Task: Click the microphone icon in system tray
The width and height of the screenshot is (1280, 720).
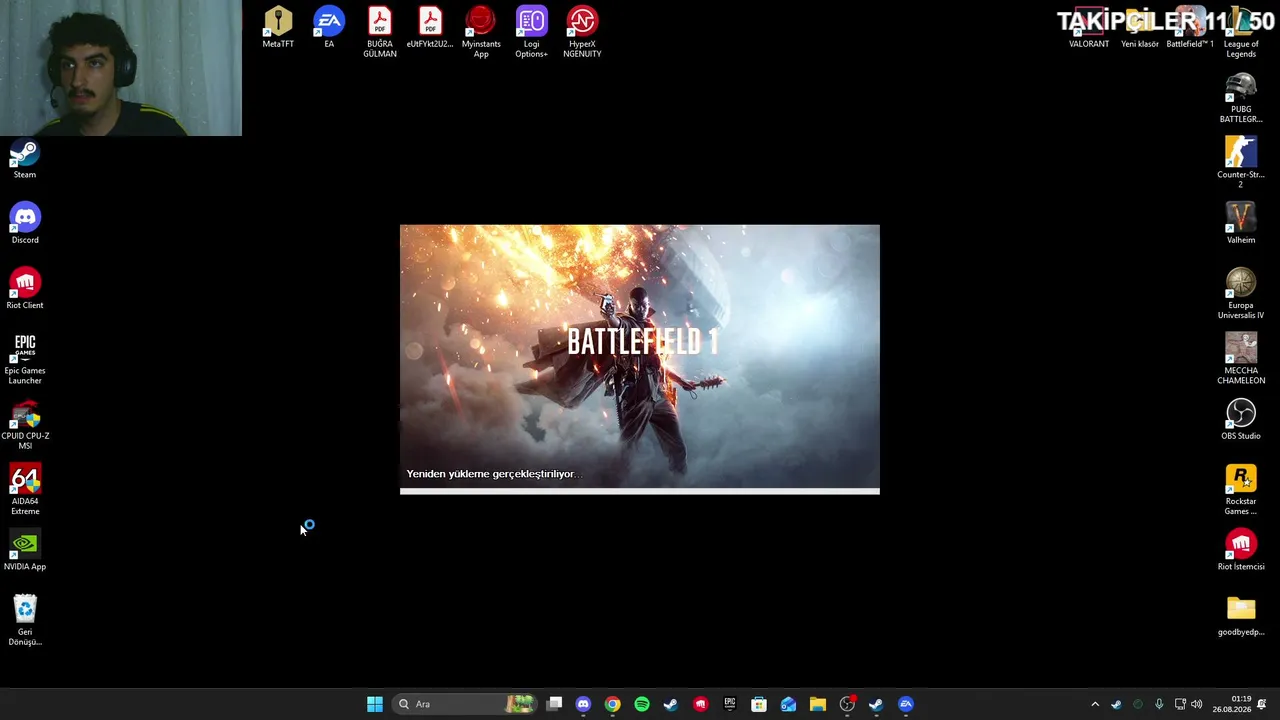Action: pos(1159,704)
